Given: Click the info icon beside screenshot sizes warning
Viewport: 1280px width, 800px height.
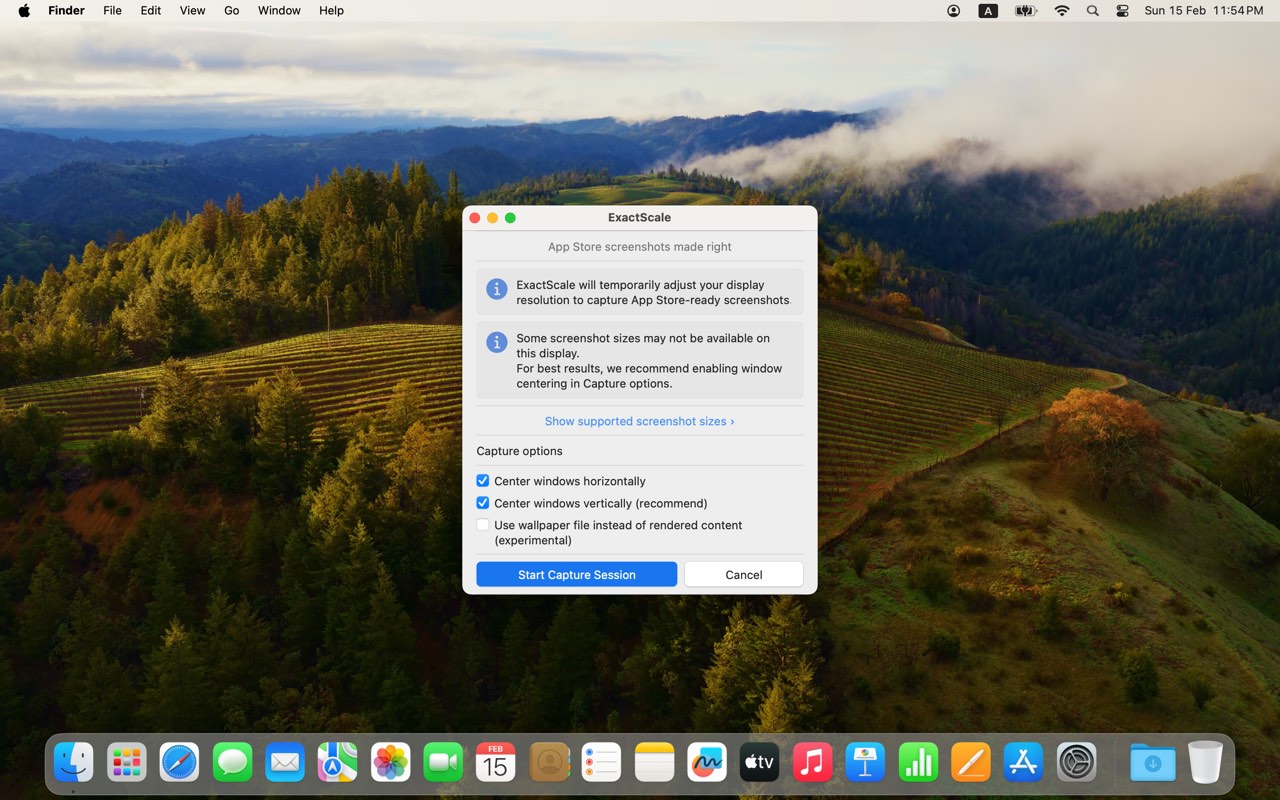Looking at the screenshot, I should [x=496, y=342].
